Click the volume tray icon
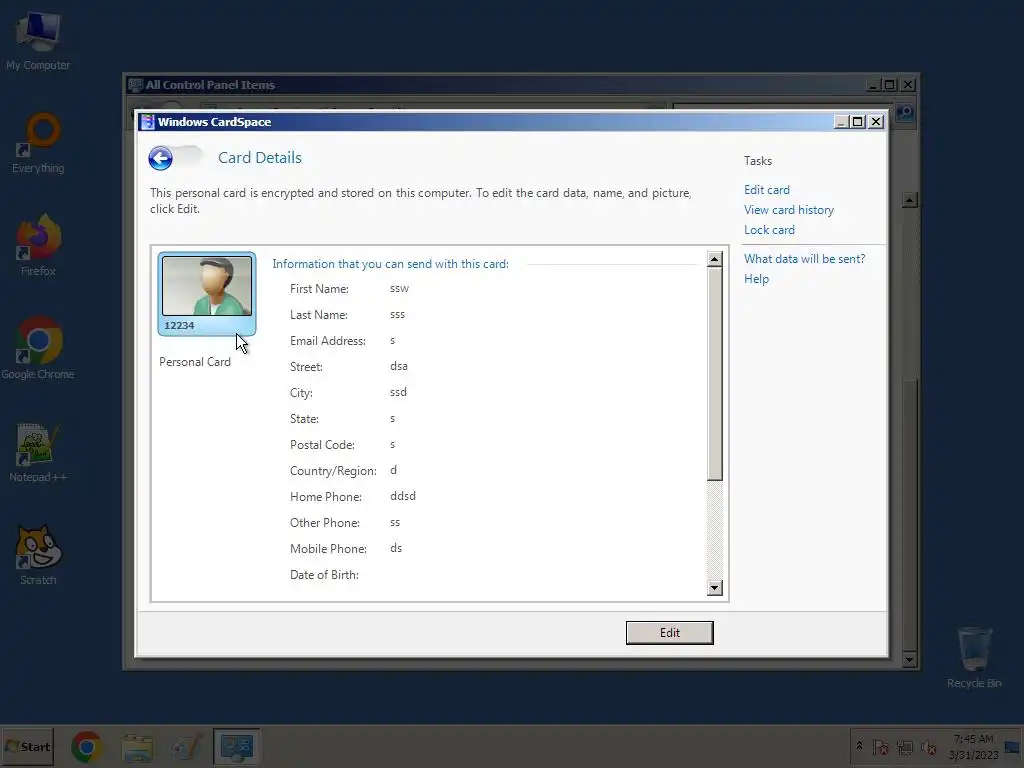Viewport: 1024px width, 768px height. [x=928, y=747]
